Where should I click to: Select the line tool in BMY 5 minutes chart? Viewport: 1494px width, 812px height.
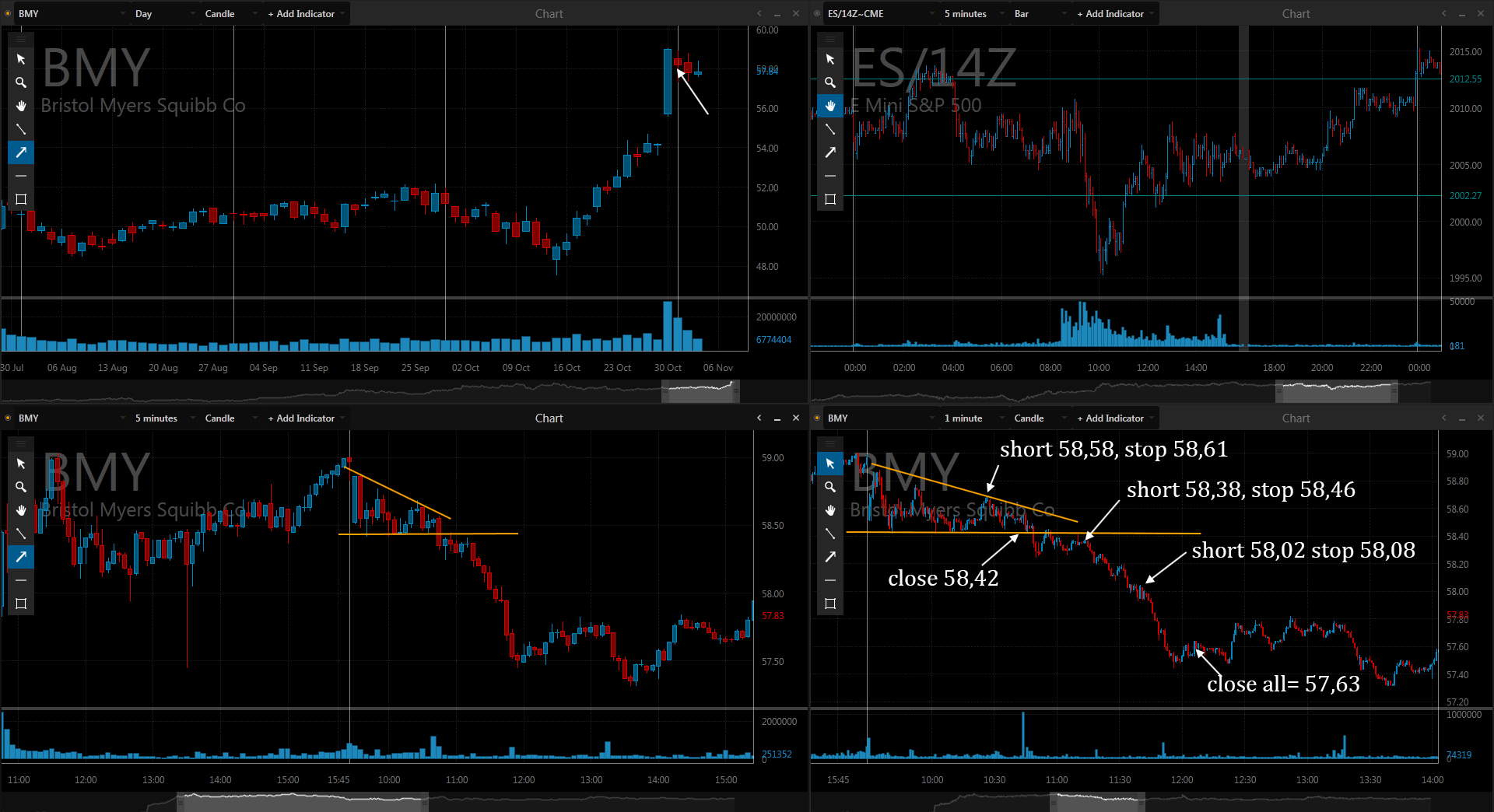[x=21, y=534]
